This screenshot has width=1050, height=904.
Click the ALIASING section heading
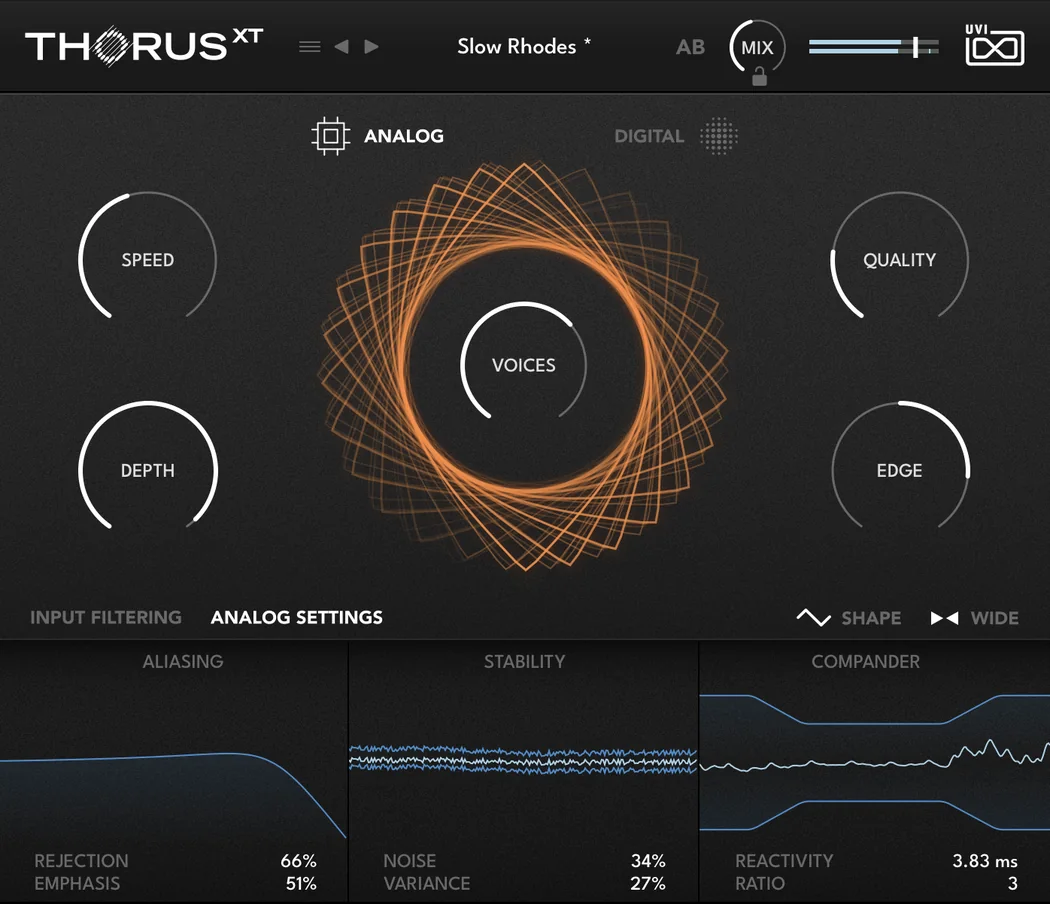tap(183, 662)
